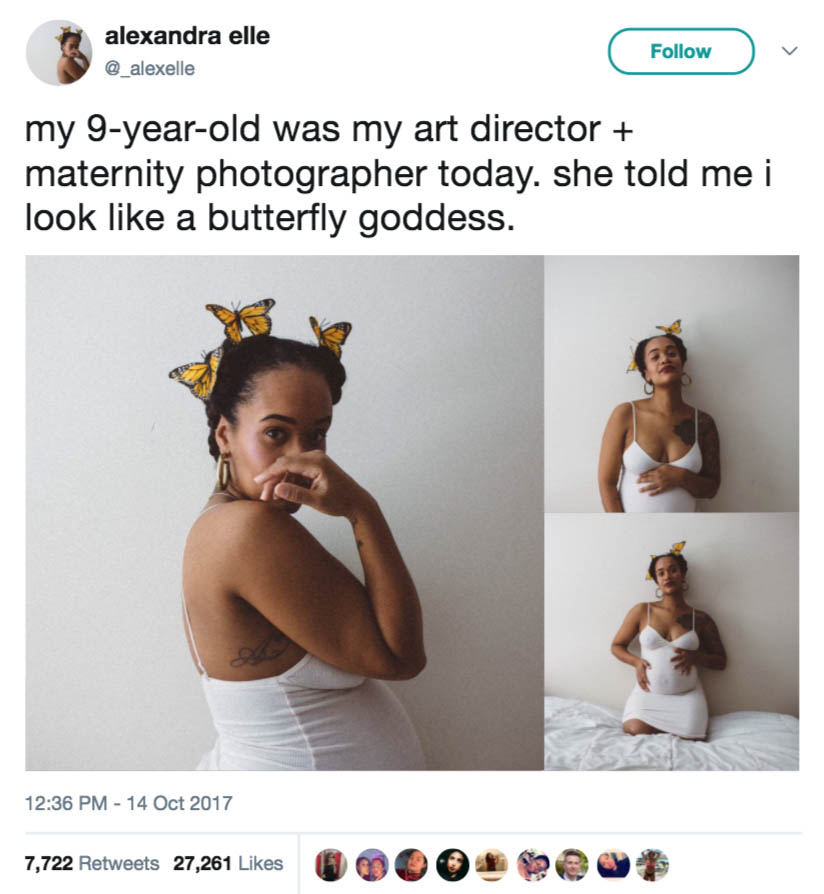Click the purple-tinted two-person liker avatar

tap(372, 864)
